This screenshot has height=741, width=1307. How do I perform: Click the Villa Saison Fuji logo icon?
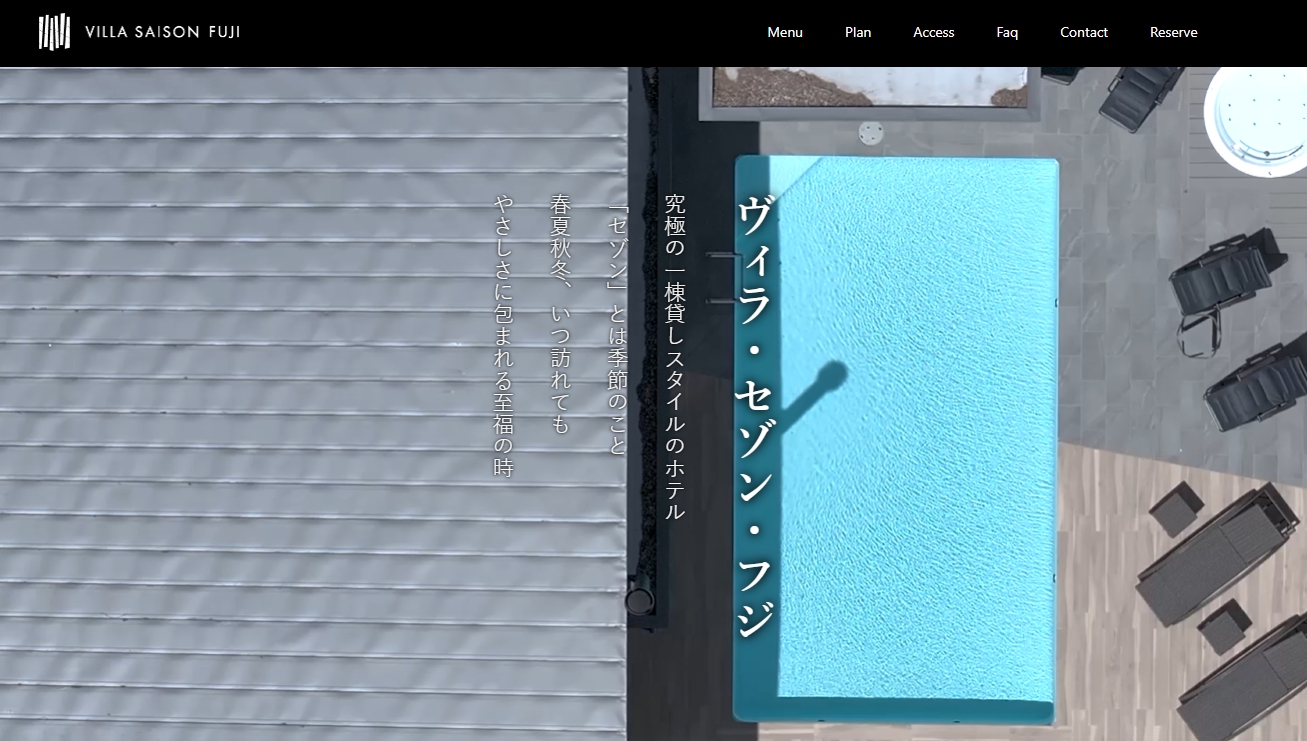pyautogui.click(x=54, y=32)
